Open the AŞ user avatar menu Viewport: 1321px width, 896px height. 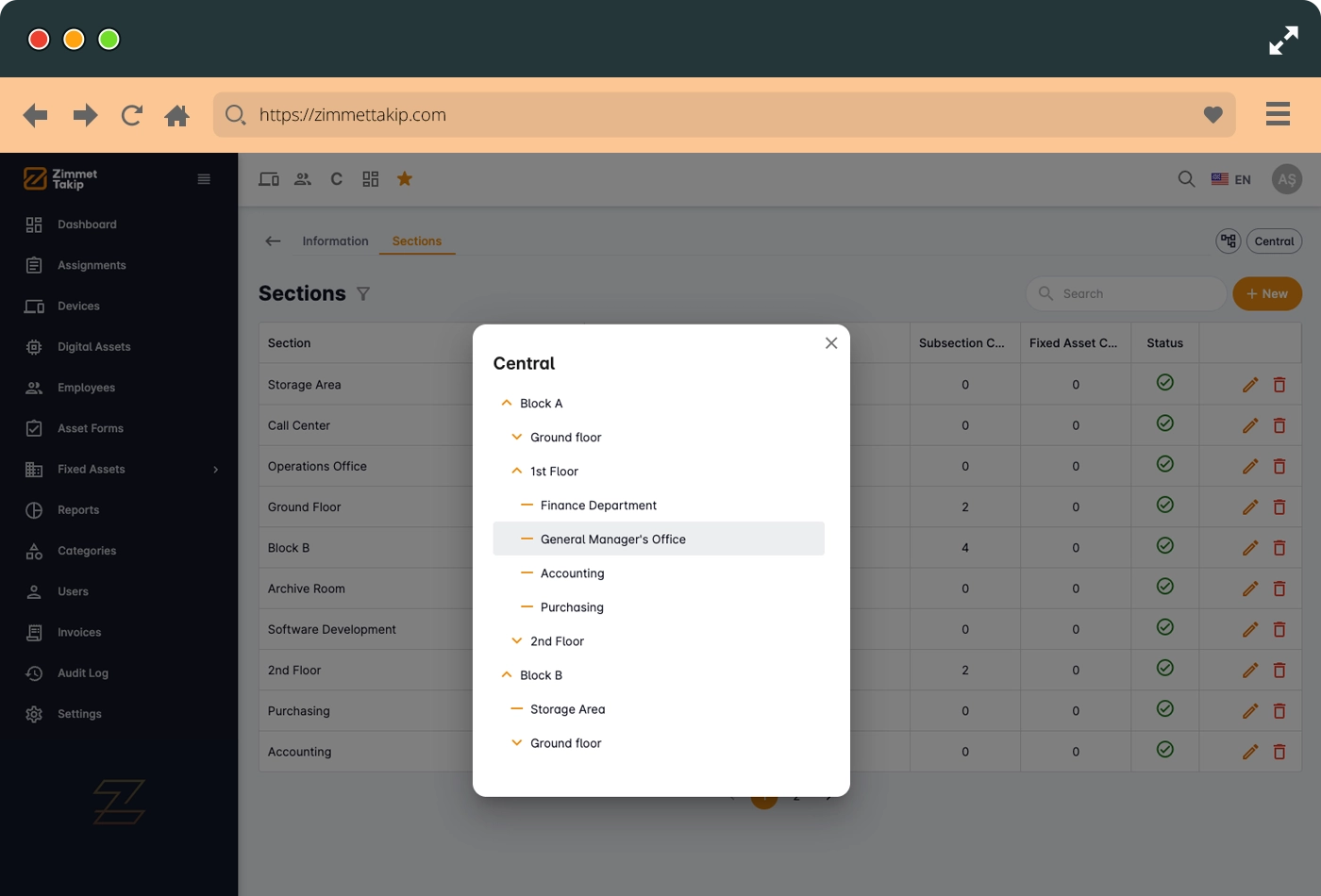click(x=1287, y=179)
